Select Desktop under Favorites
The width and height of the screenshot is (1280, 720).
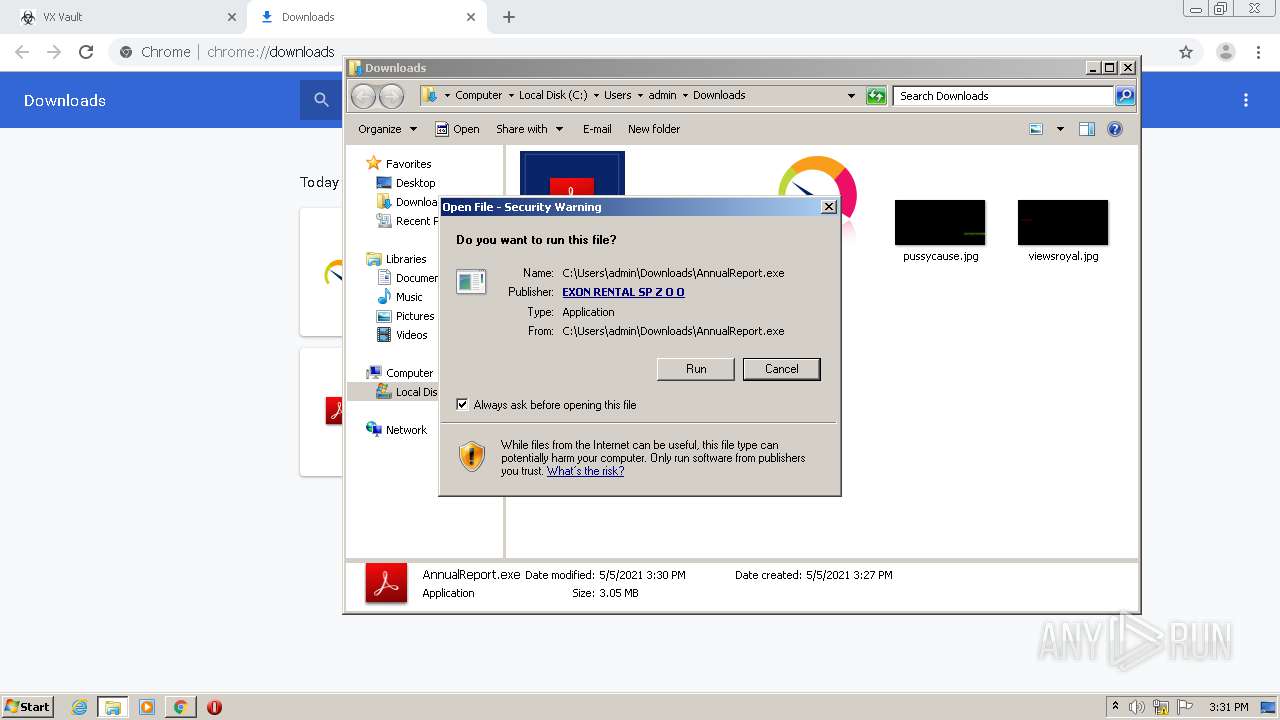[406, 183]
